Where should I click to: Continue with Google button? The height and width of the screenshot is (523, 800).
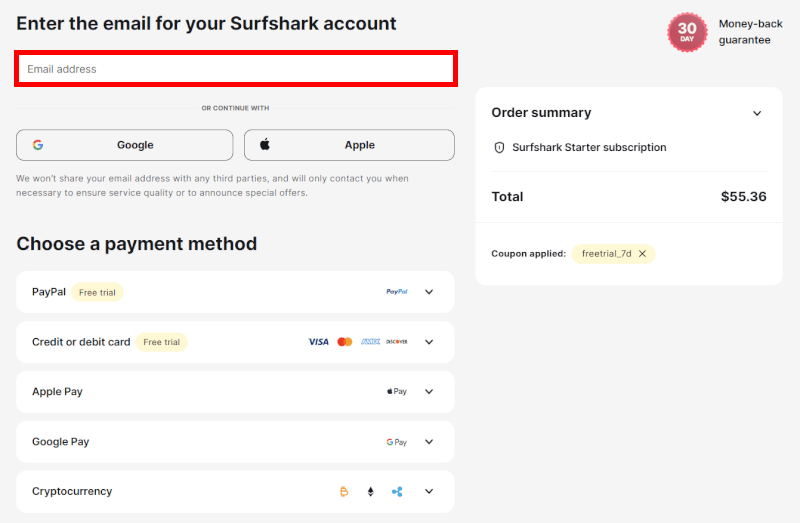tap(124, 145)
